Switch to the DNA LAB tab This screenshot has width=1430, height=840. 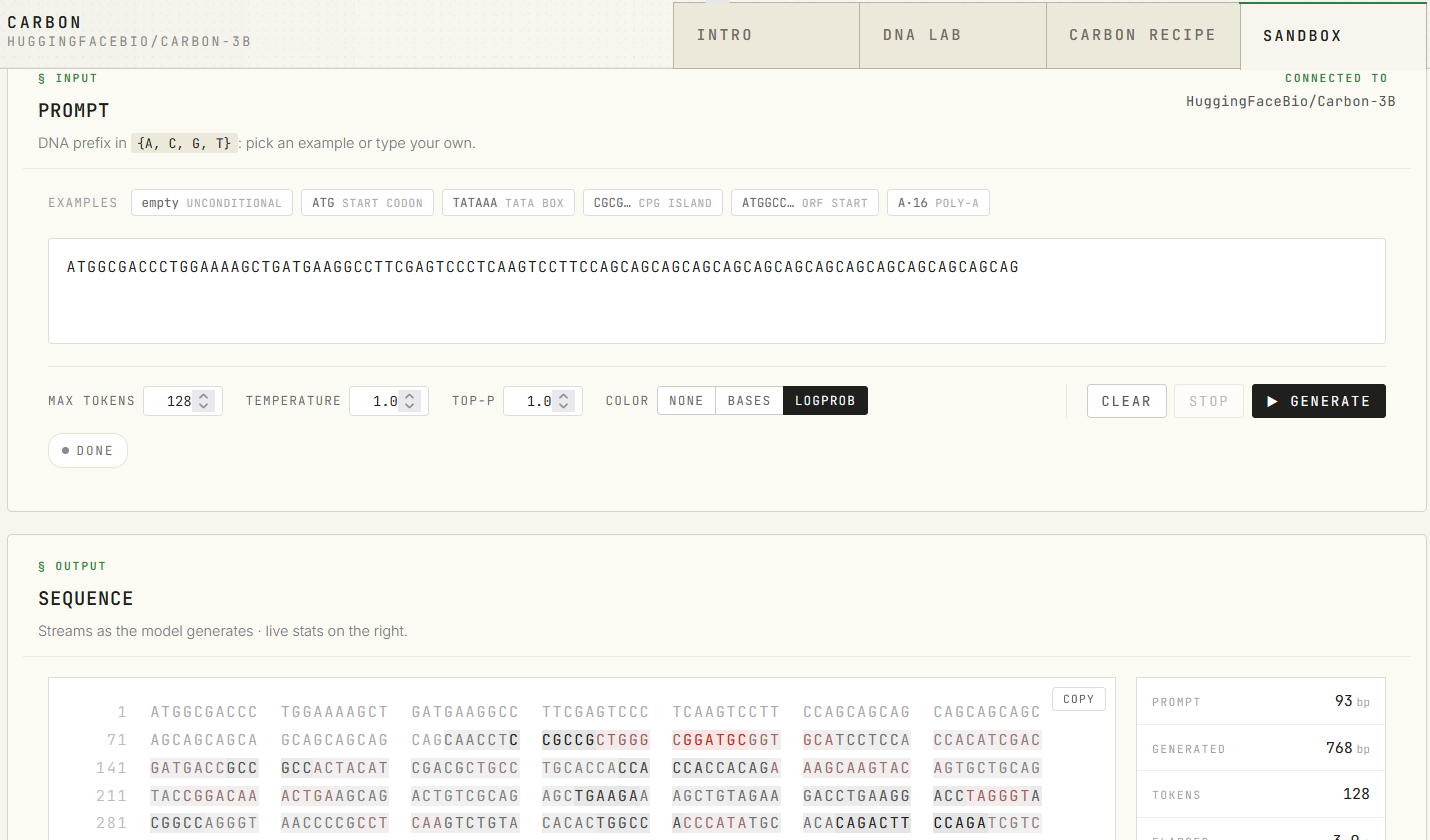[x=953, y=35]
